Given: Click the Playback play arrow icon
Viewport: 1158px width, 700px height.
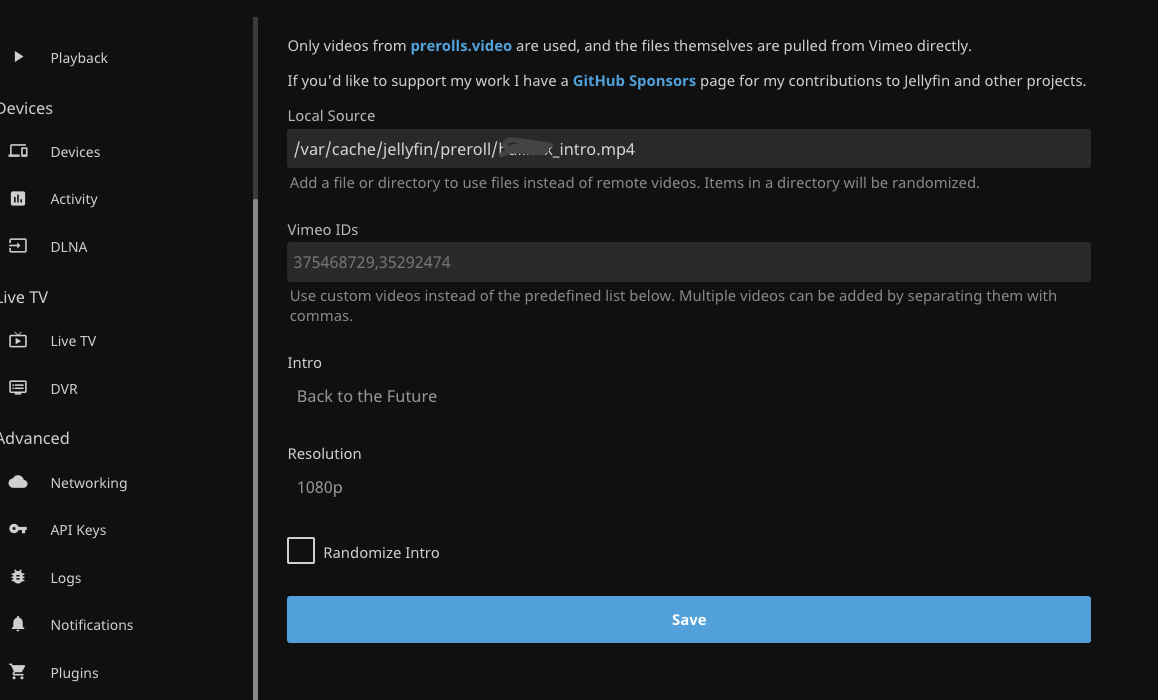Looking at the screenshot, I should (18, 58).
